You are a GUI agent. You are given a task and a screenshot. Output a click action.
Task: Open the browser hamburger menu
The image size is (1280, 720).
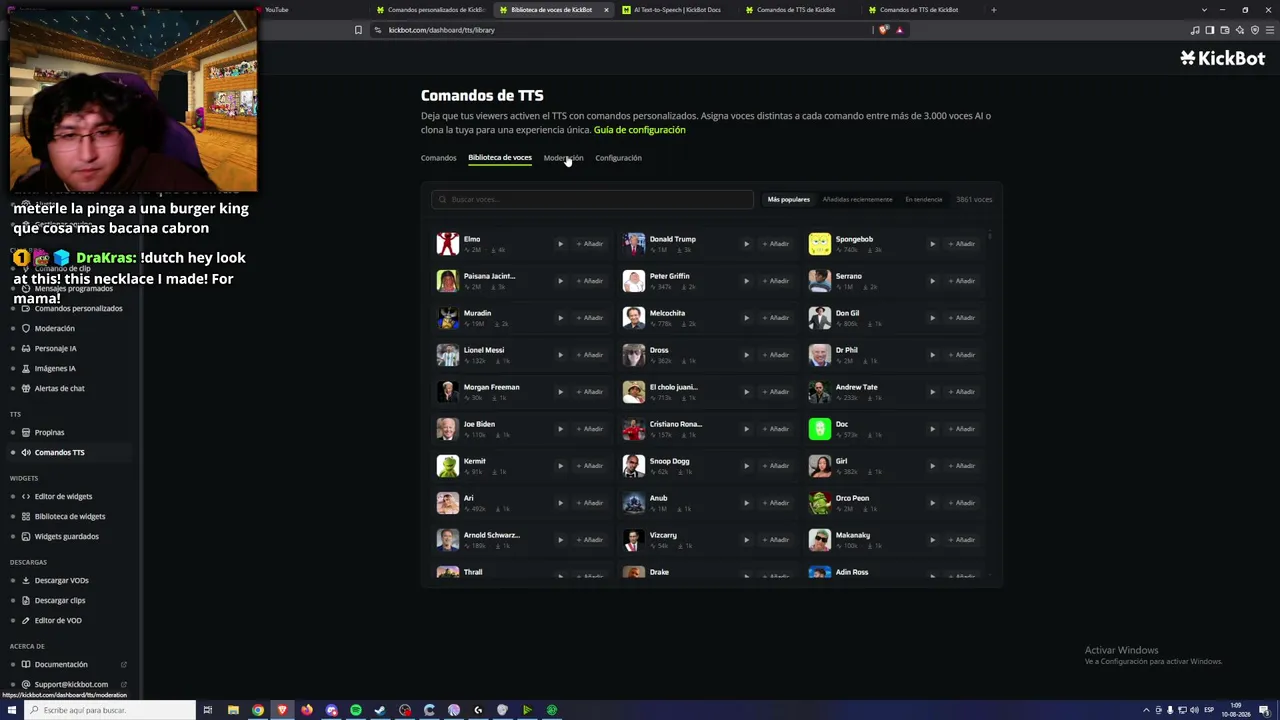point(1269,30)
